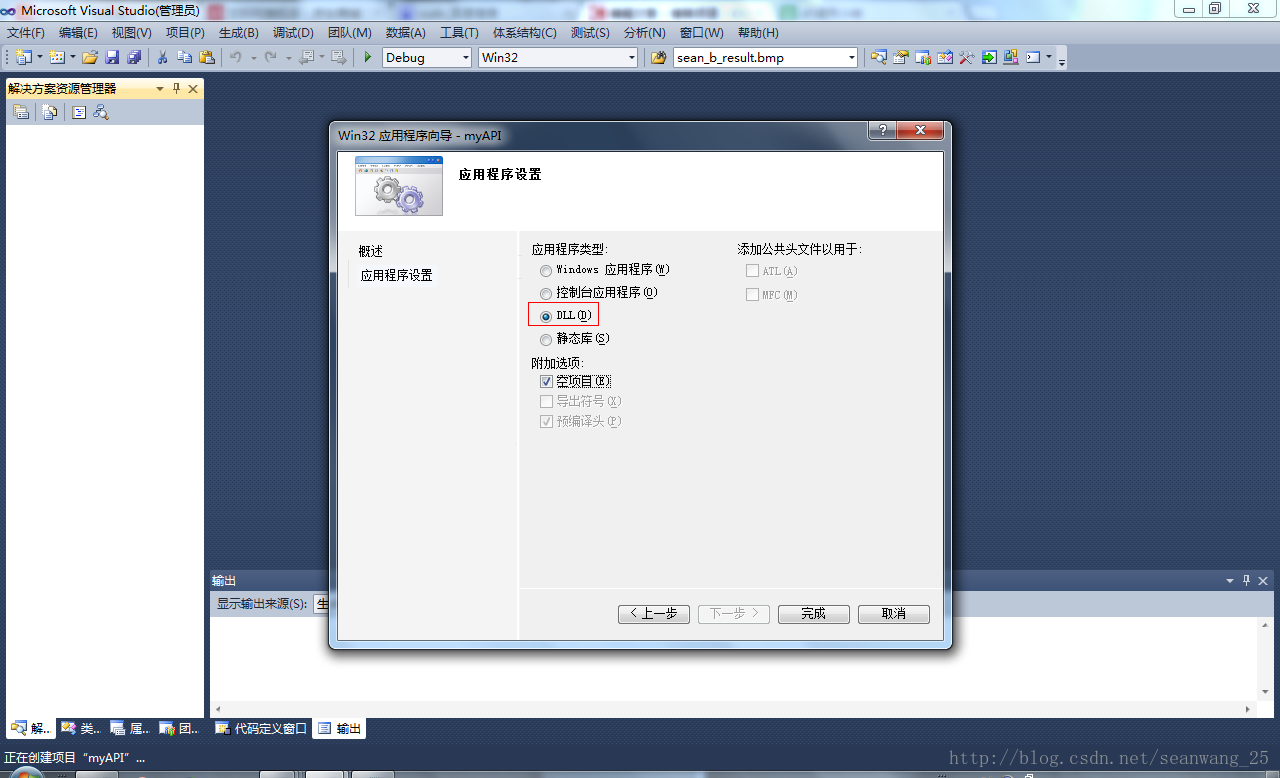This screenshot has height=778, width=1280.
Task: Open Solution Explorer from toolbar icon
Action: (x=879, y=57)
